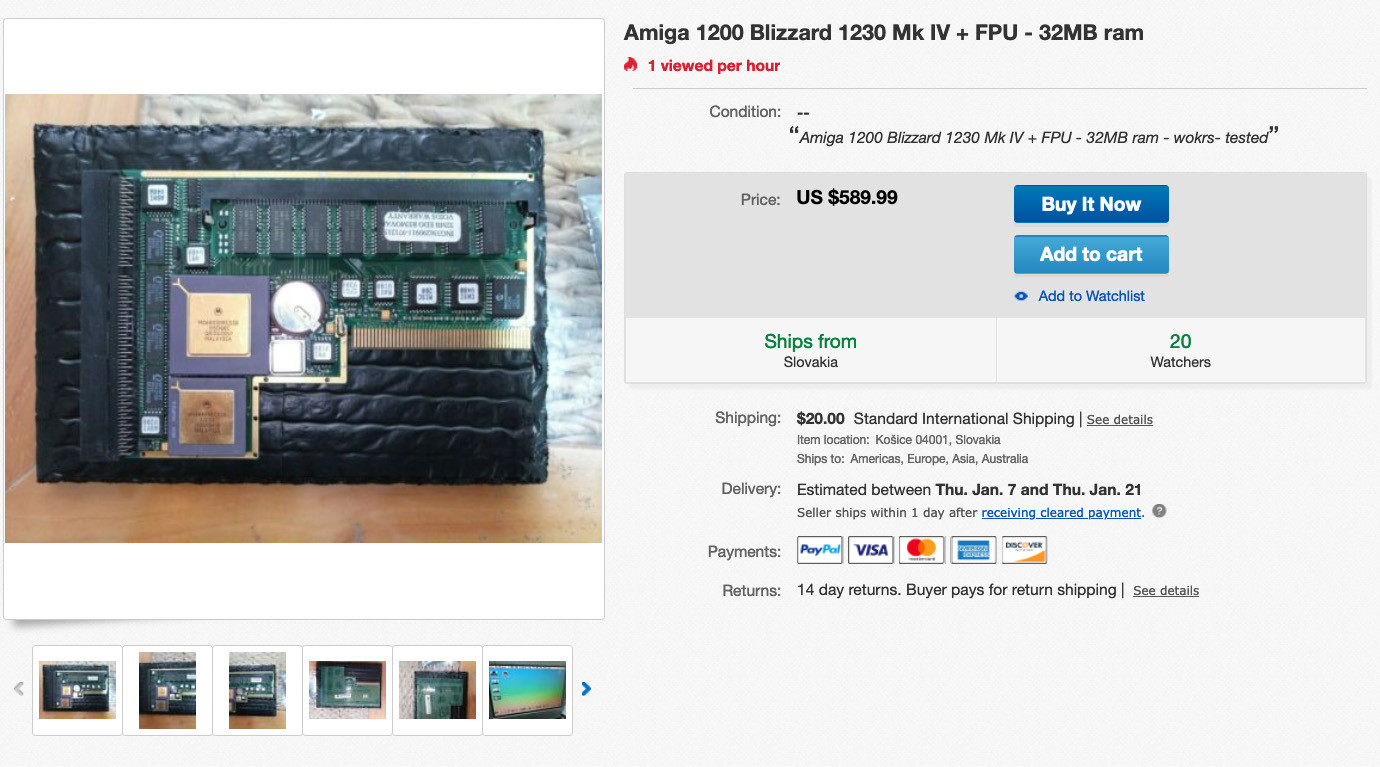Click the VISA card icon
Image resolution: width=1380 pixels, height=767 pixels.
(871, 550)
